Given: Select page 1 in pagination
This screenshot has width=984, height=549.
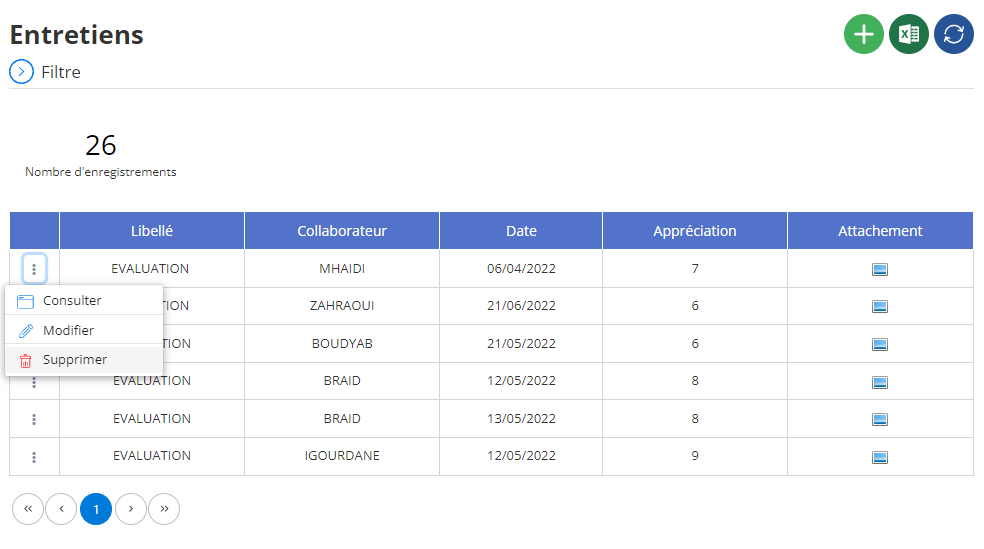Looking at the screenshot, I should click(x=96, y=509).
